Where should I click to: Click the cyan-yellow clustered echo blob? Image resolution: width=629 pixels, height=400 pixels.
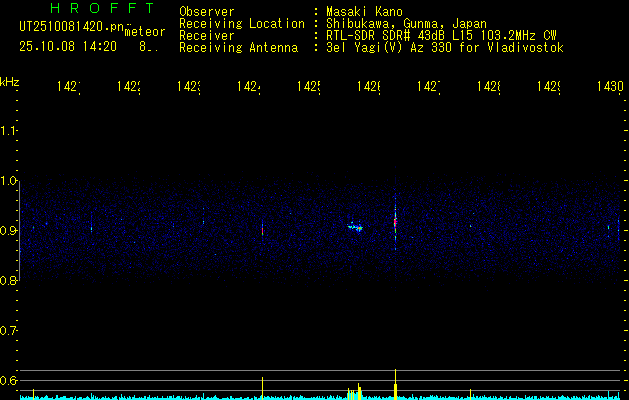[355, 227]
